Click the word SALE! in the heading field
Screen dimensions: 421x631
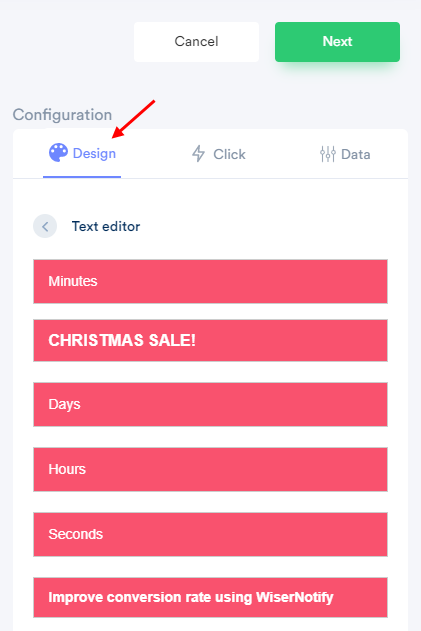(172, 340)
